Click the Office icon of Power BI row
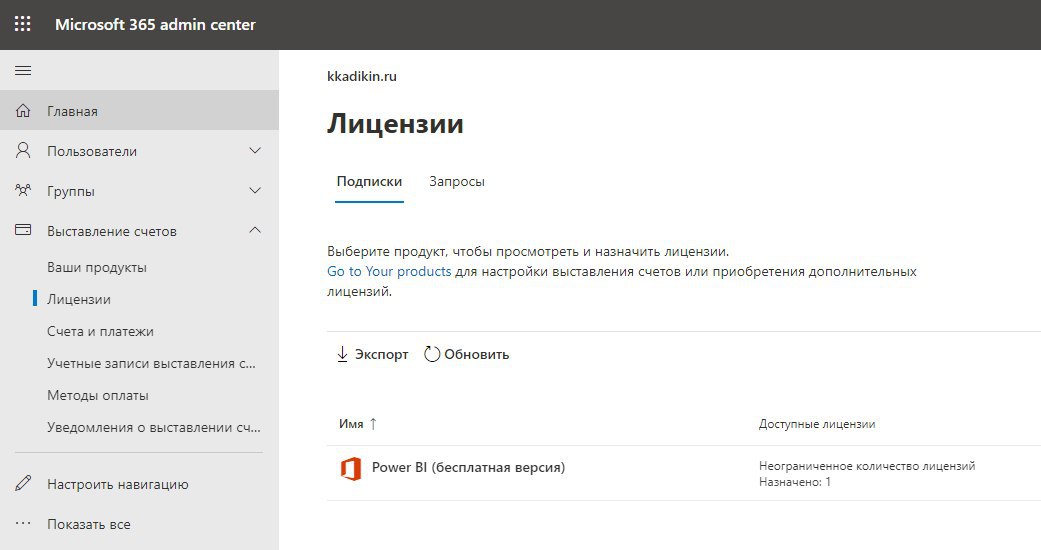 pos(351,468)
